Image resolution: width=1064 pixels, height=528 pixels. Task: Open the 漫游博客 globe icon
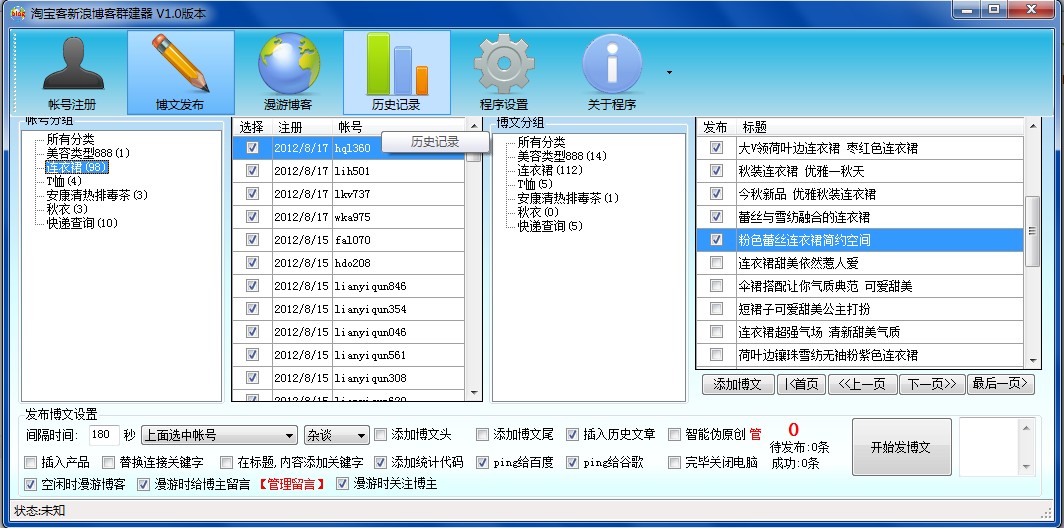coord(288,73)
